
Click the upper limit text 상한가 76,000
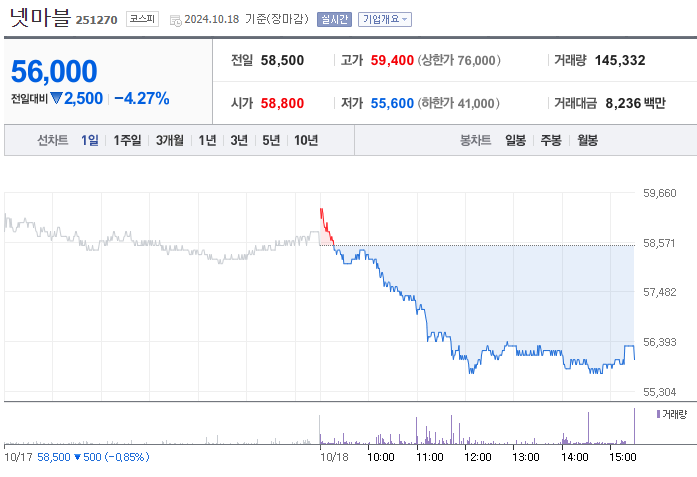pyautogui.click(x=459, y=60)
